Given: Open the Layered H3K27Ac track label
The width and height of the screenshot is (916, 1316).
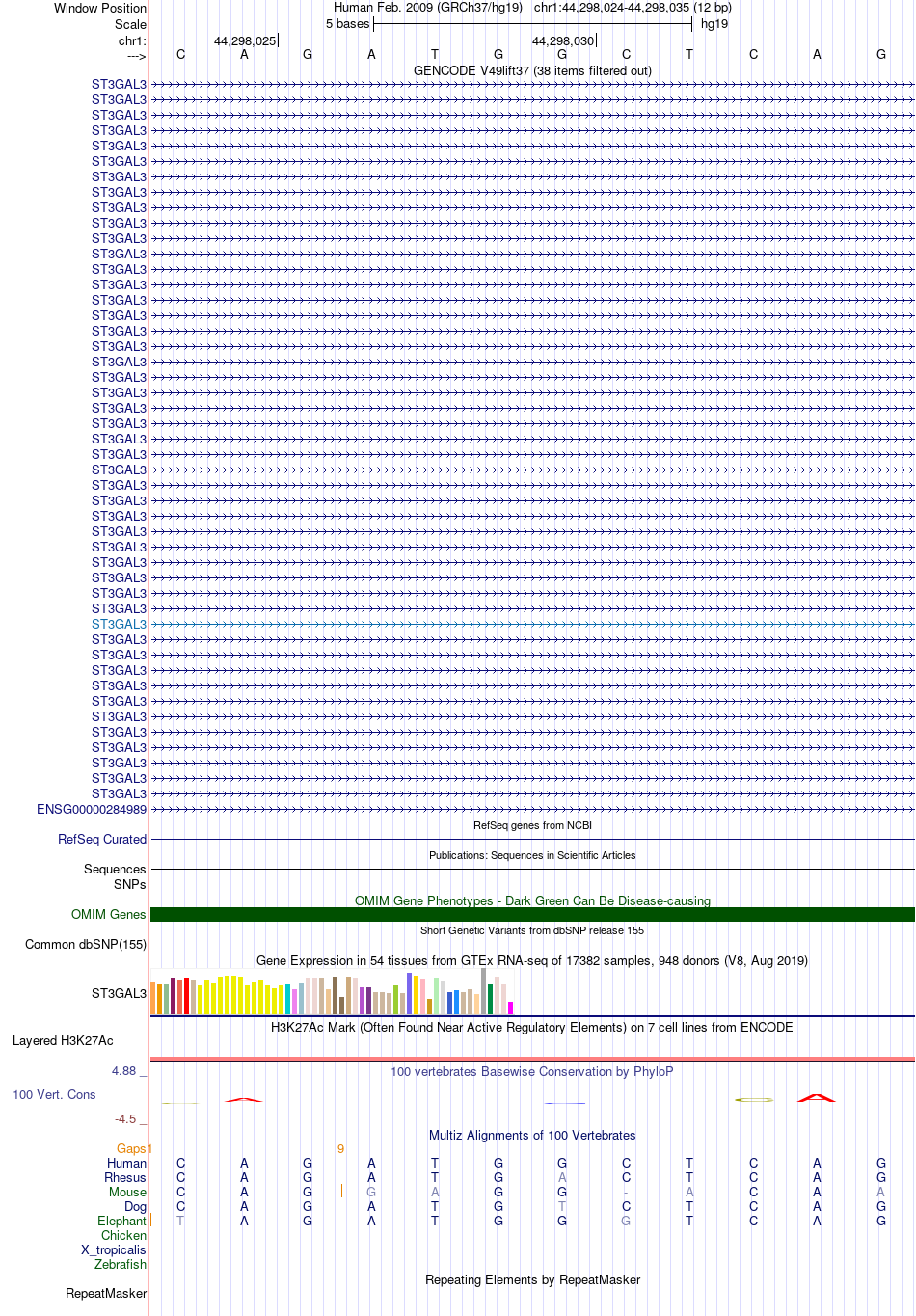Looking at the screenshot, I should (x=63, y=1040).
